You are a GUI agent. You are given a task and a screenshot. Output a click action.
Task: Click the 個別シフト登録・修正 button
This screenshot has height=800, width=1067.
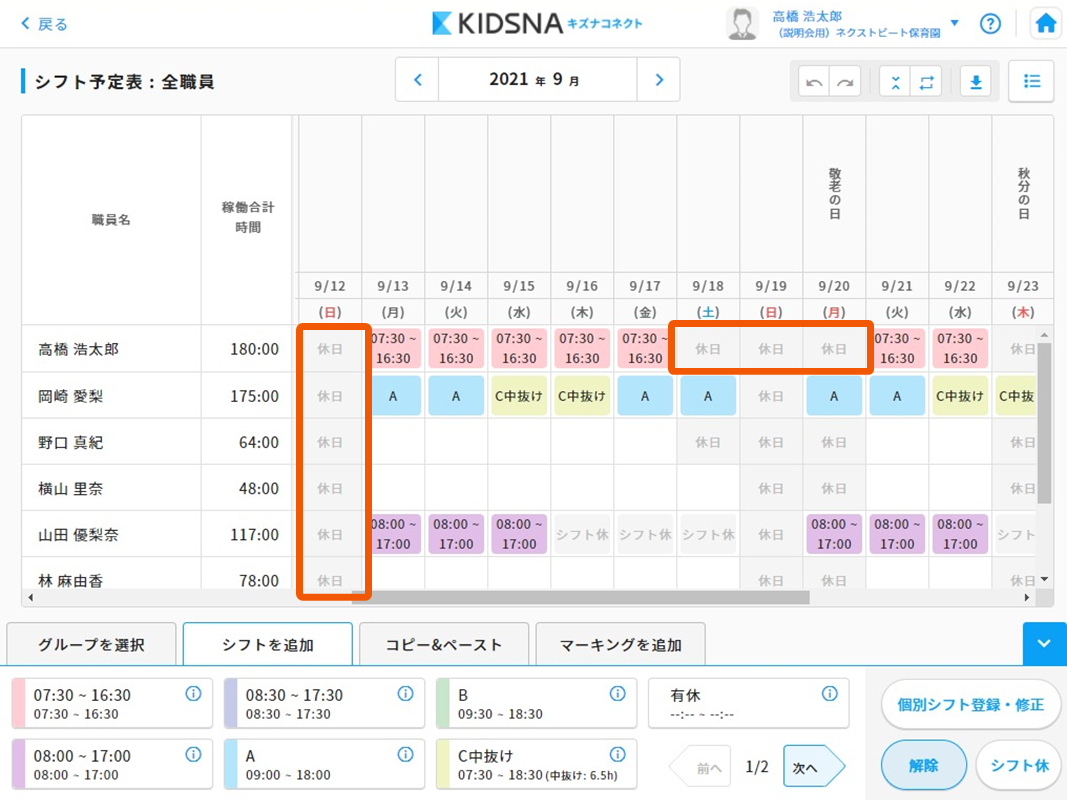970,705
